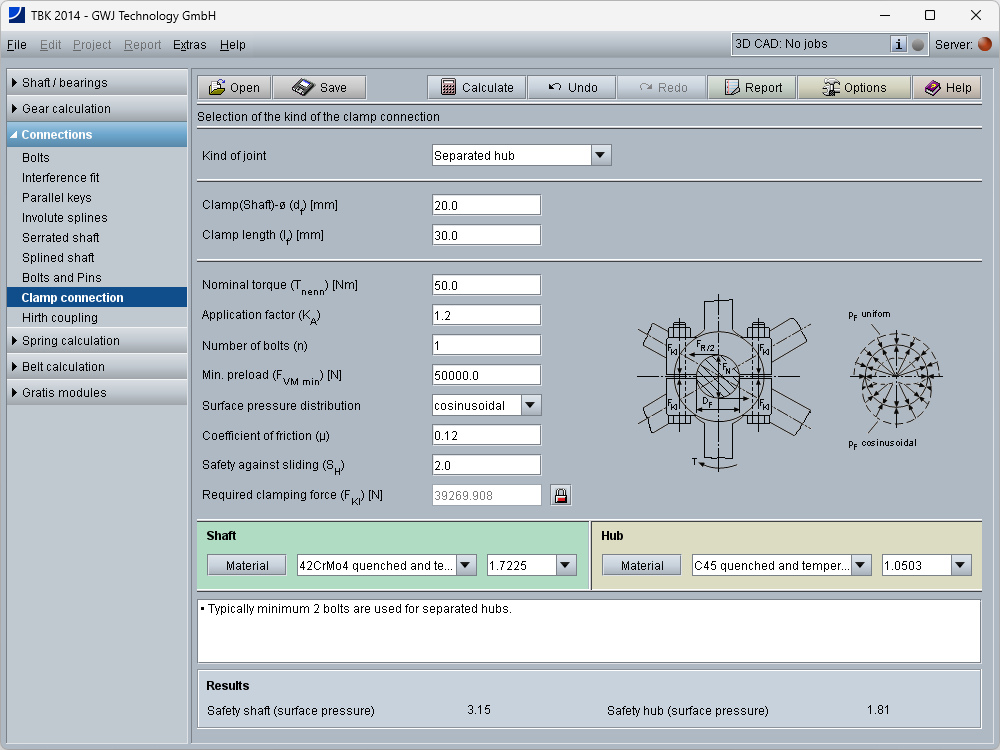
Task: Run Calculate from the toolbar
Action: pos(477,88)
